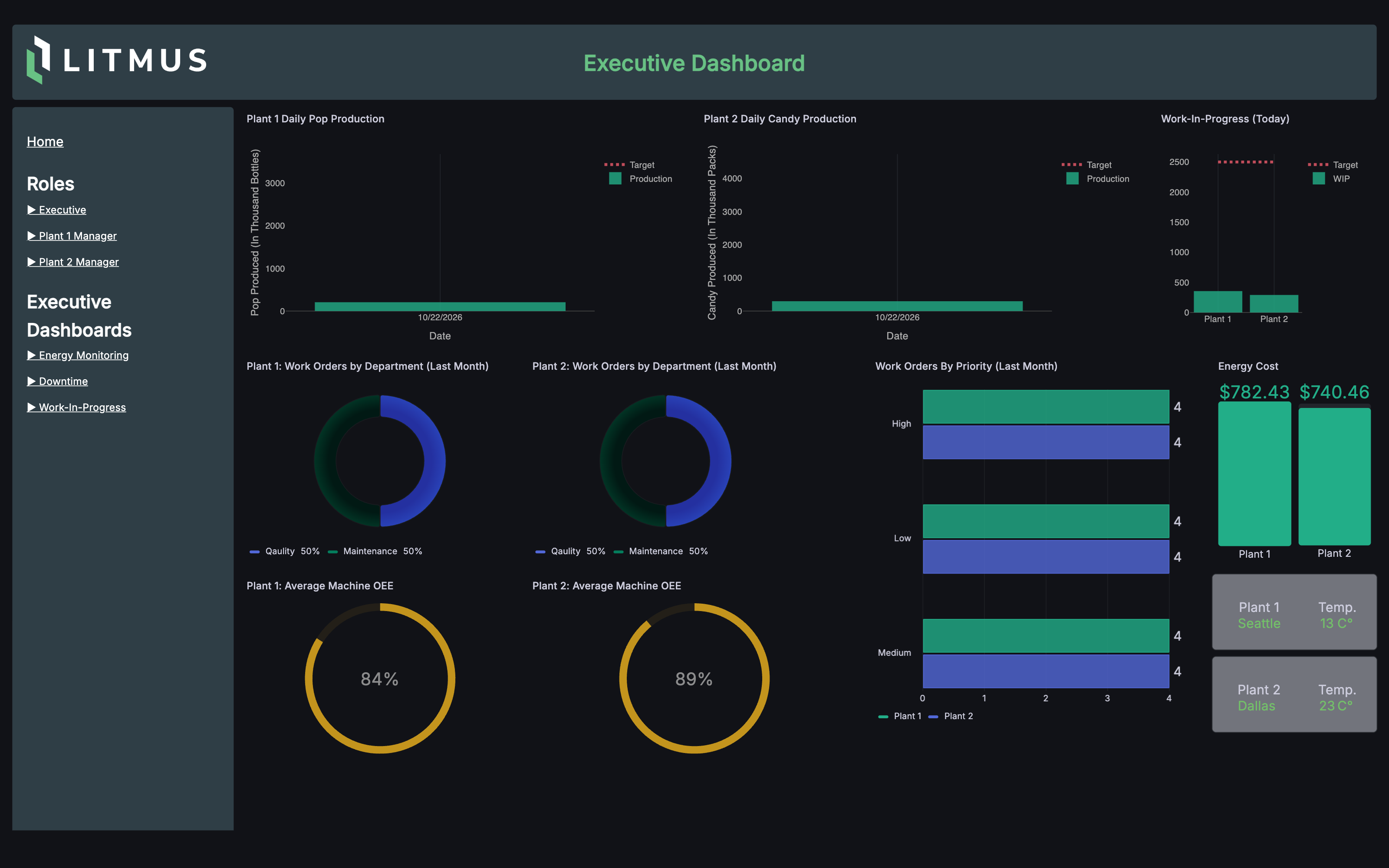The image size is (1389, 868).
Task: Click the green Low priority bar
Action: coord(1046,521)
